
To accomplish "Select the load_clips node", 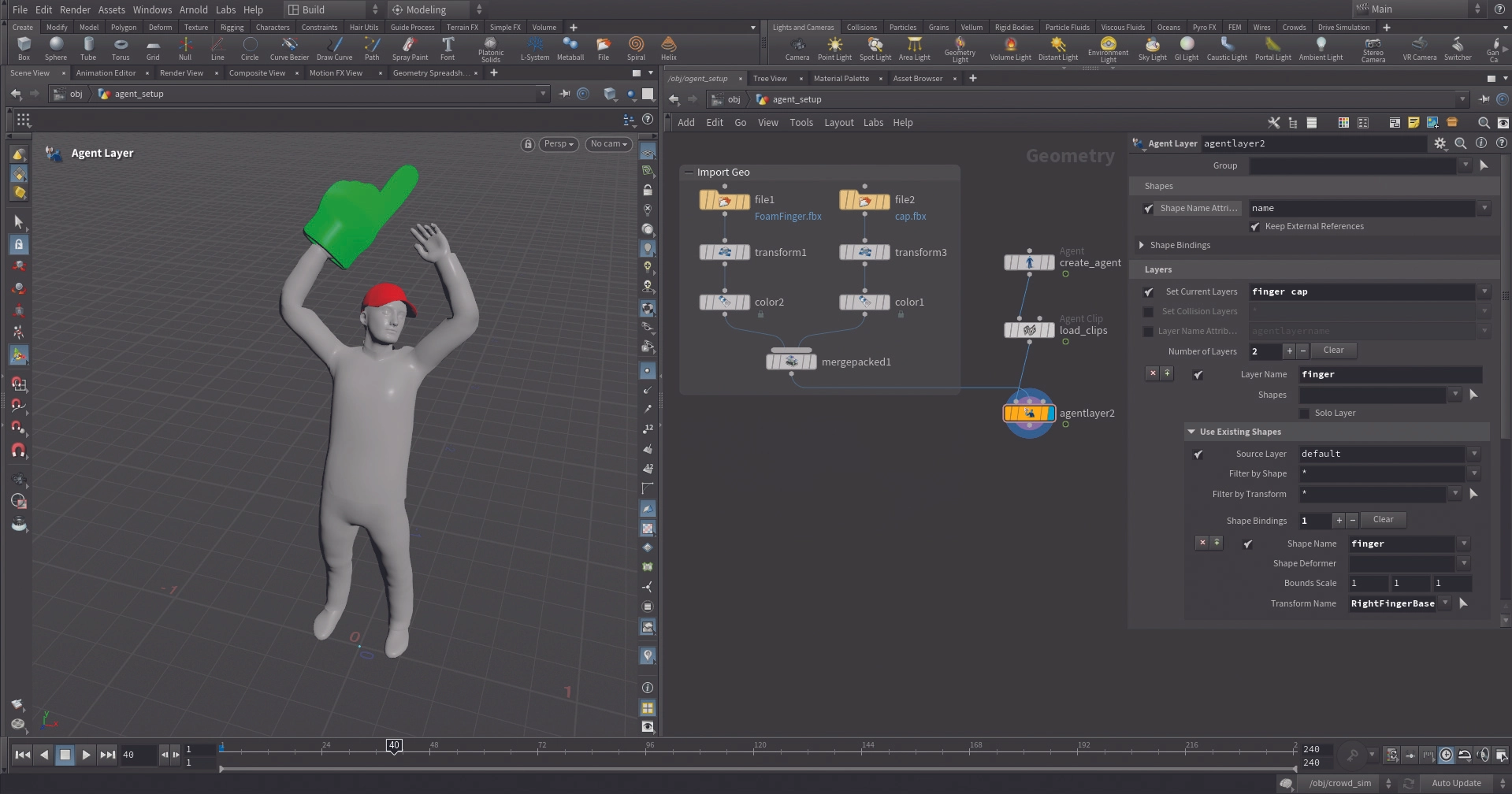I will coord(1029,330).
